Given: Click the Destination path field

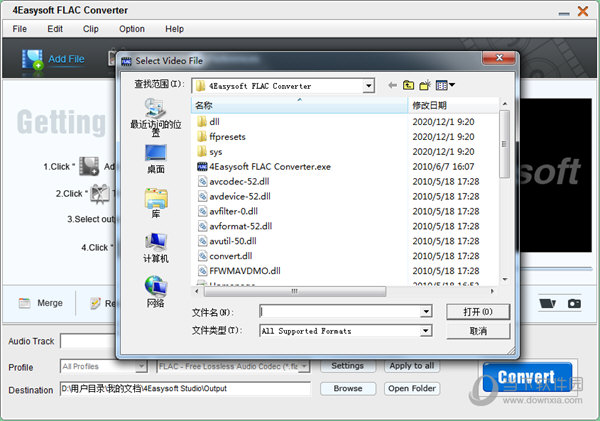Looking at the screenshot, I should (185, 388).
